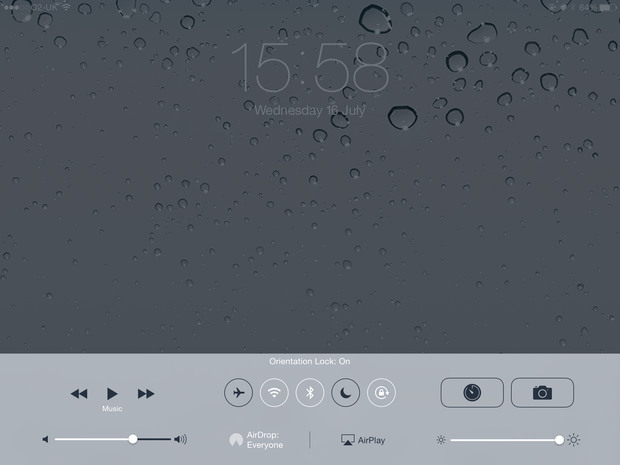Tap the 15:58 lock screen clock
Screen dimensions: 620x465
pyautogui.click(x=310, y=67)
